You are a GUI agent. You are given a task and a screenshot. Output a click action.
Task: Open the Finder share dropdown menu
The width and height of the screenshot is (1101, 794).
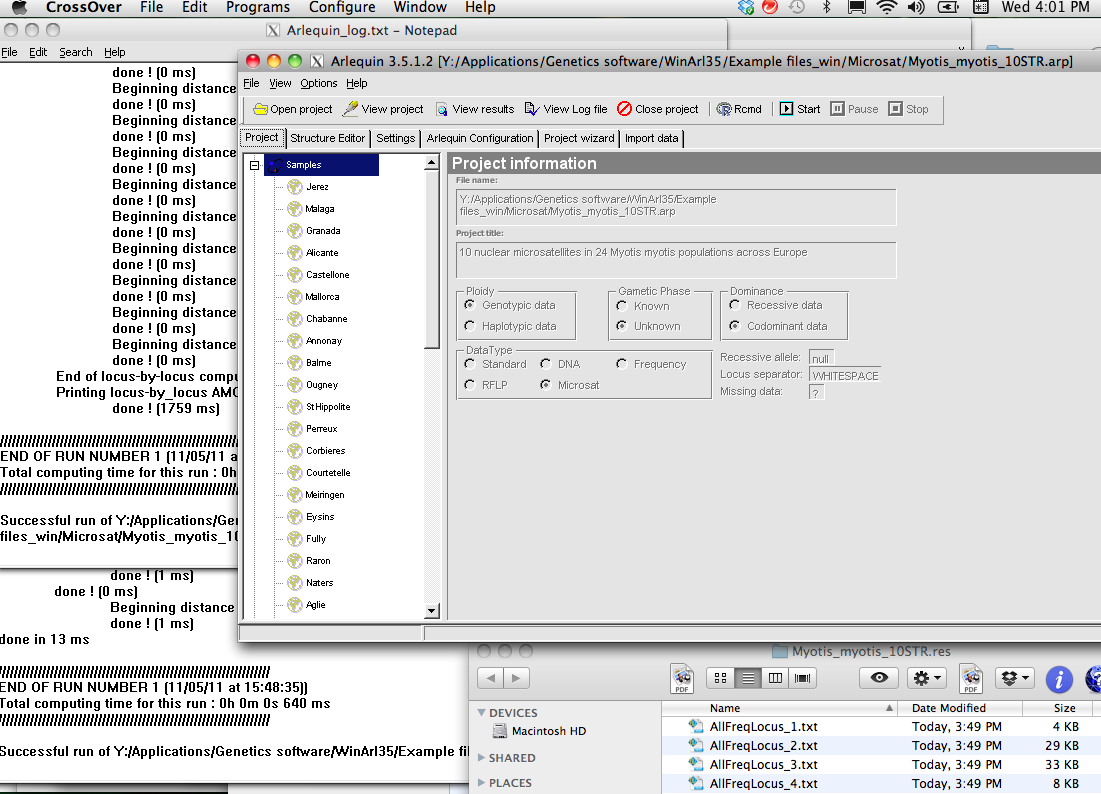point(1014,678)
